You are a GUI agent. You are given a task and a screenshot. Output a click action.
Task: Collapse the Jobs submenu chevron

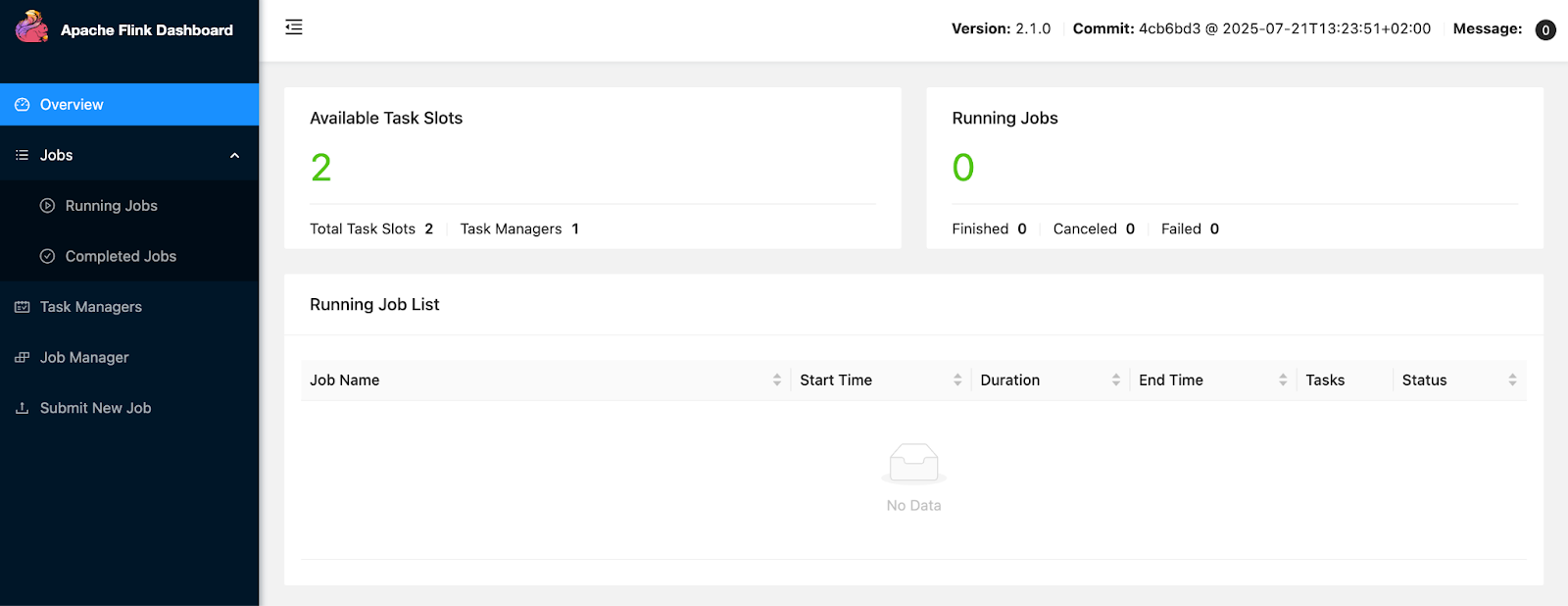[234, 155]
